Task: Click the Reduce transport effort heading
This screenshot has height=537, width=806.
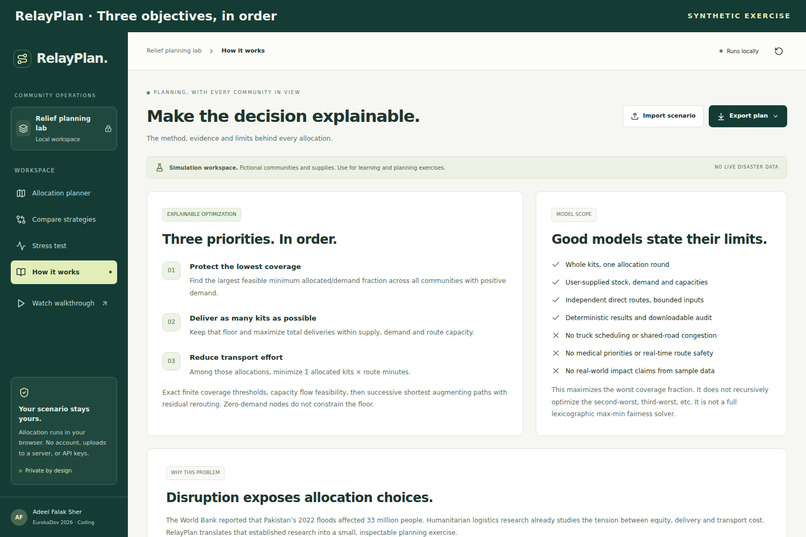Action: pos(236,358)
